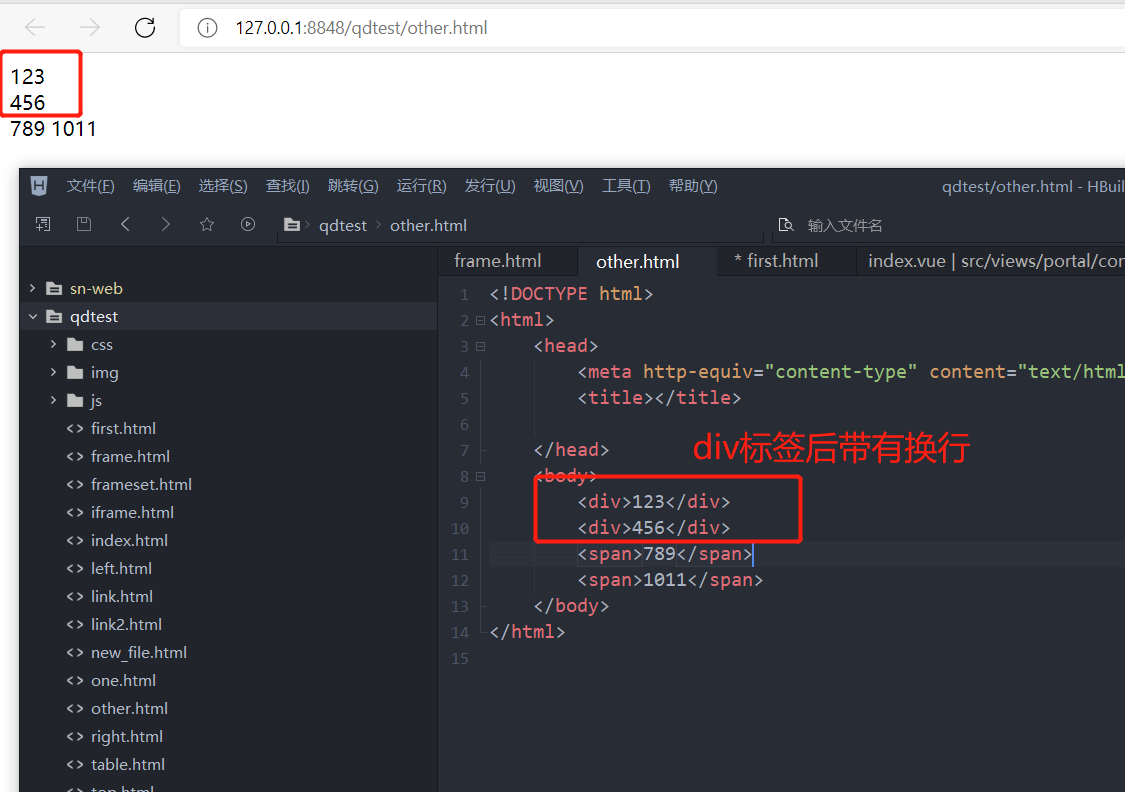Open left.html in the file tree
1125x792 pixels.
pos(121,568)
